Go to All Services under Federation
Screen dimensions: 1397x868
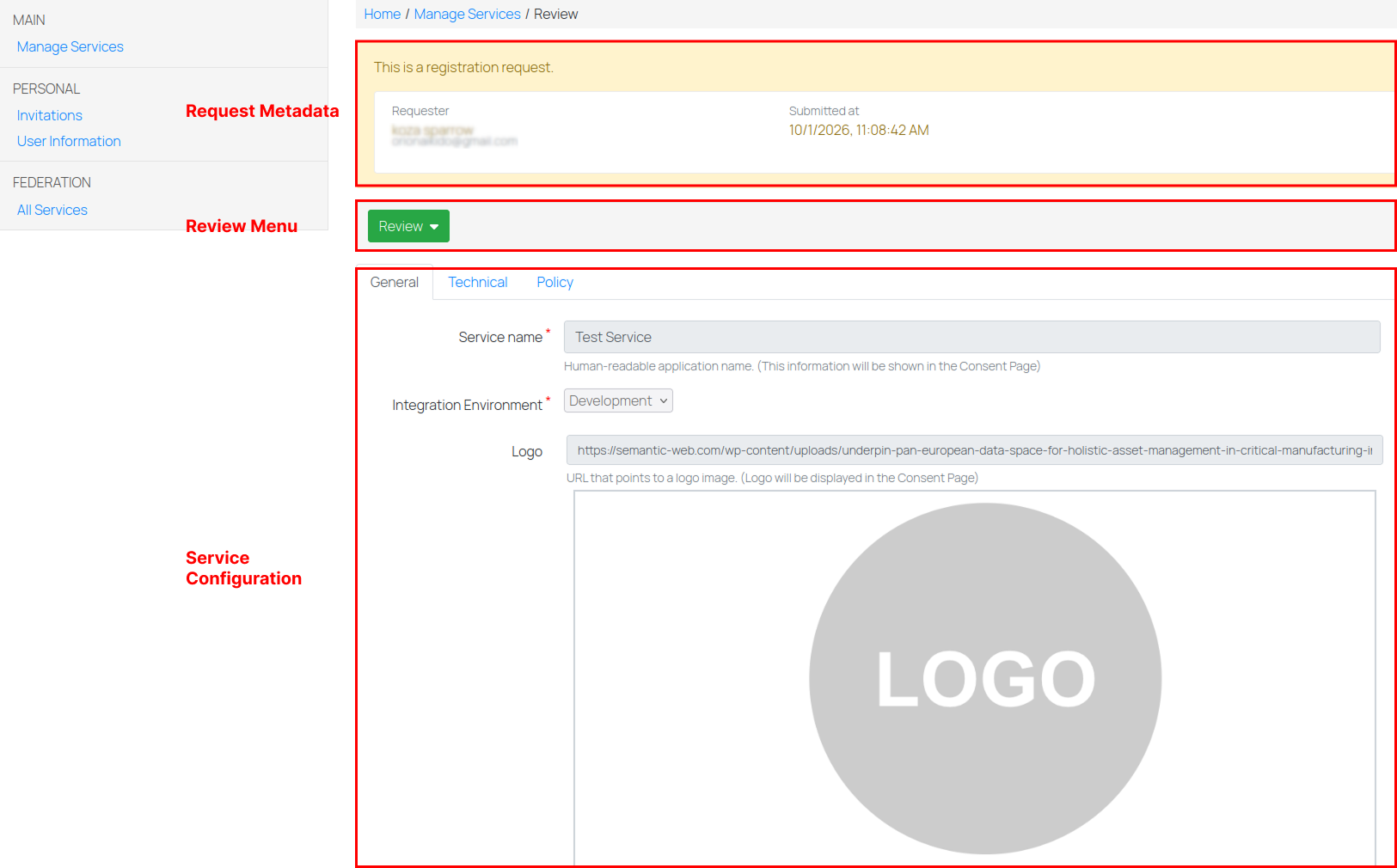pyautogui.click(x=52, y=210)
